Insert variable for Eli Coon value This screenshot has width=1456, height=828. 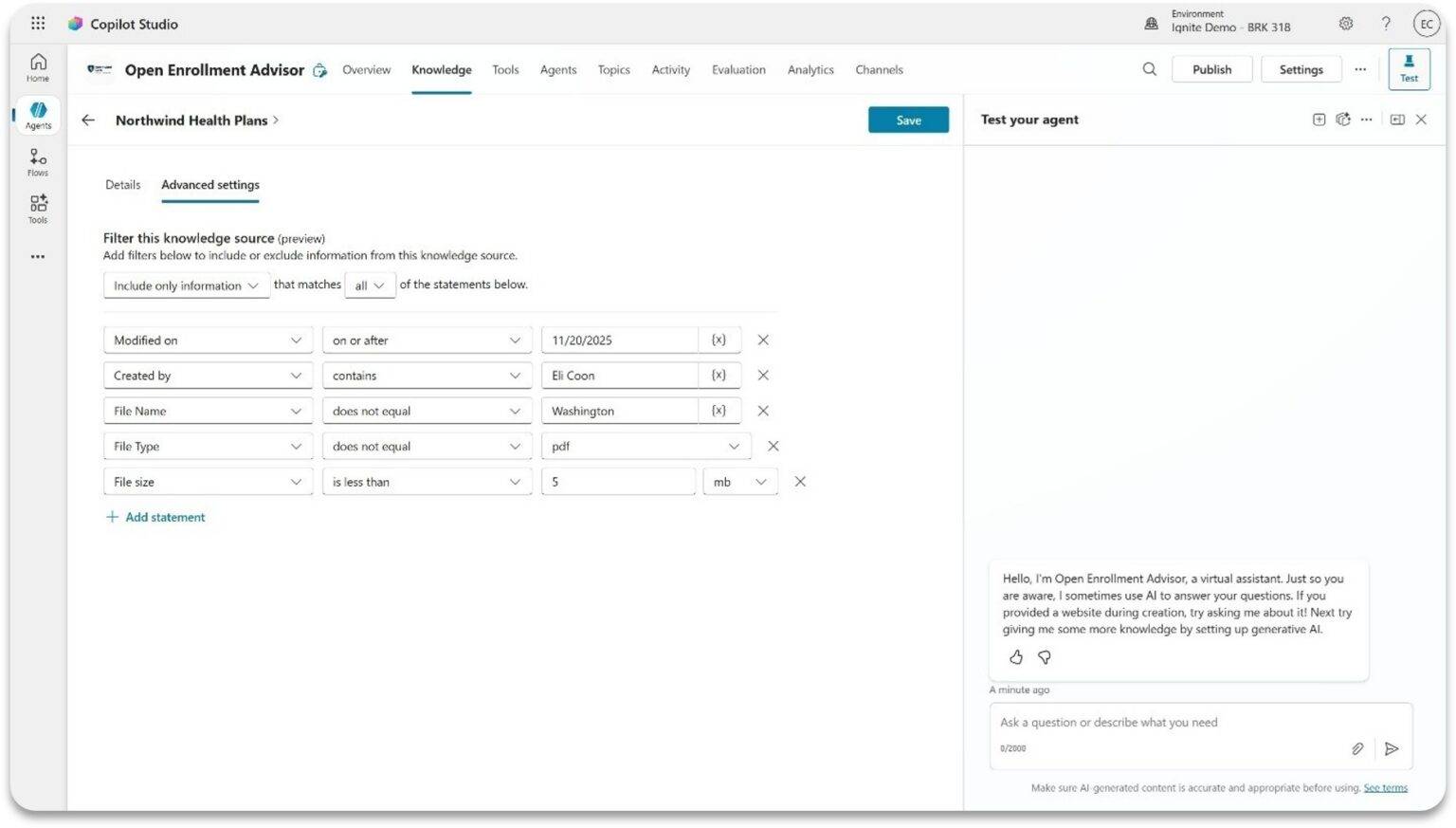719,376
